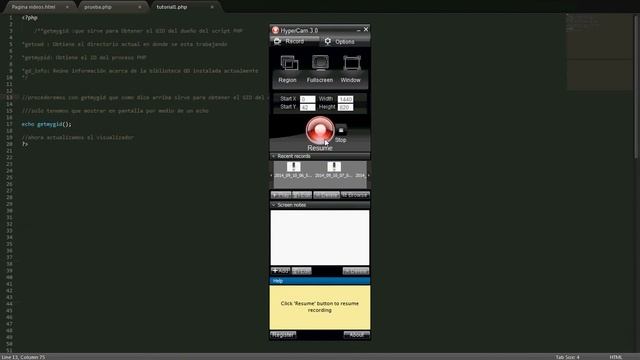Click the editor minimap preview
The image size is (640, 360).
point(599,52)
